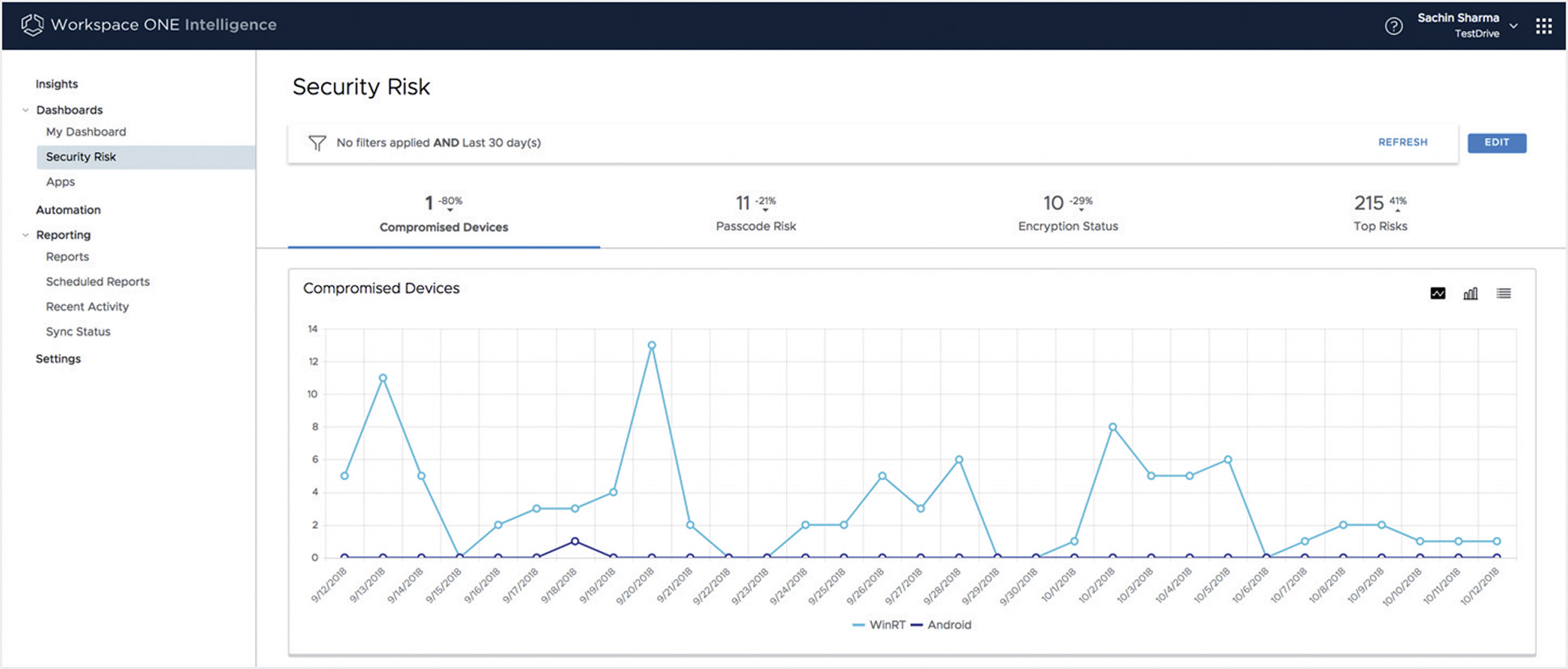Select the Compromised Devices tab
Viewport: 1568px width, 669px height.
pos(444,214)
